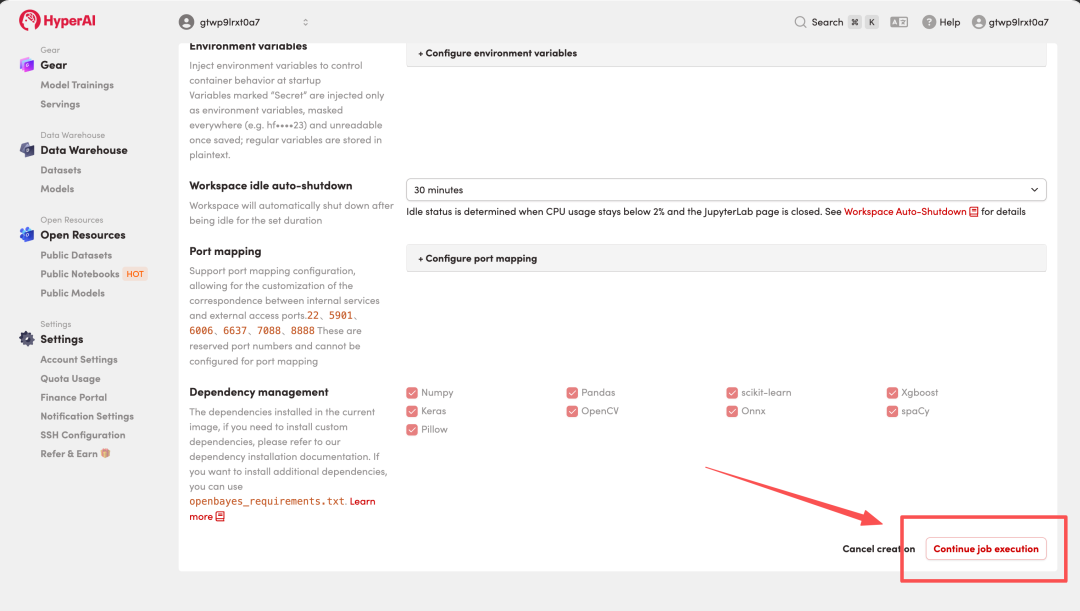
Task: Go to Model Trainings in sidebar
Action: pos(77,85)
